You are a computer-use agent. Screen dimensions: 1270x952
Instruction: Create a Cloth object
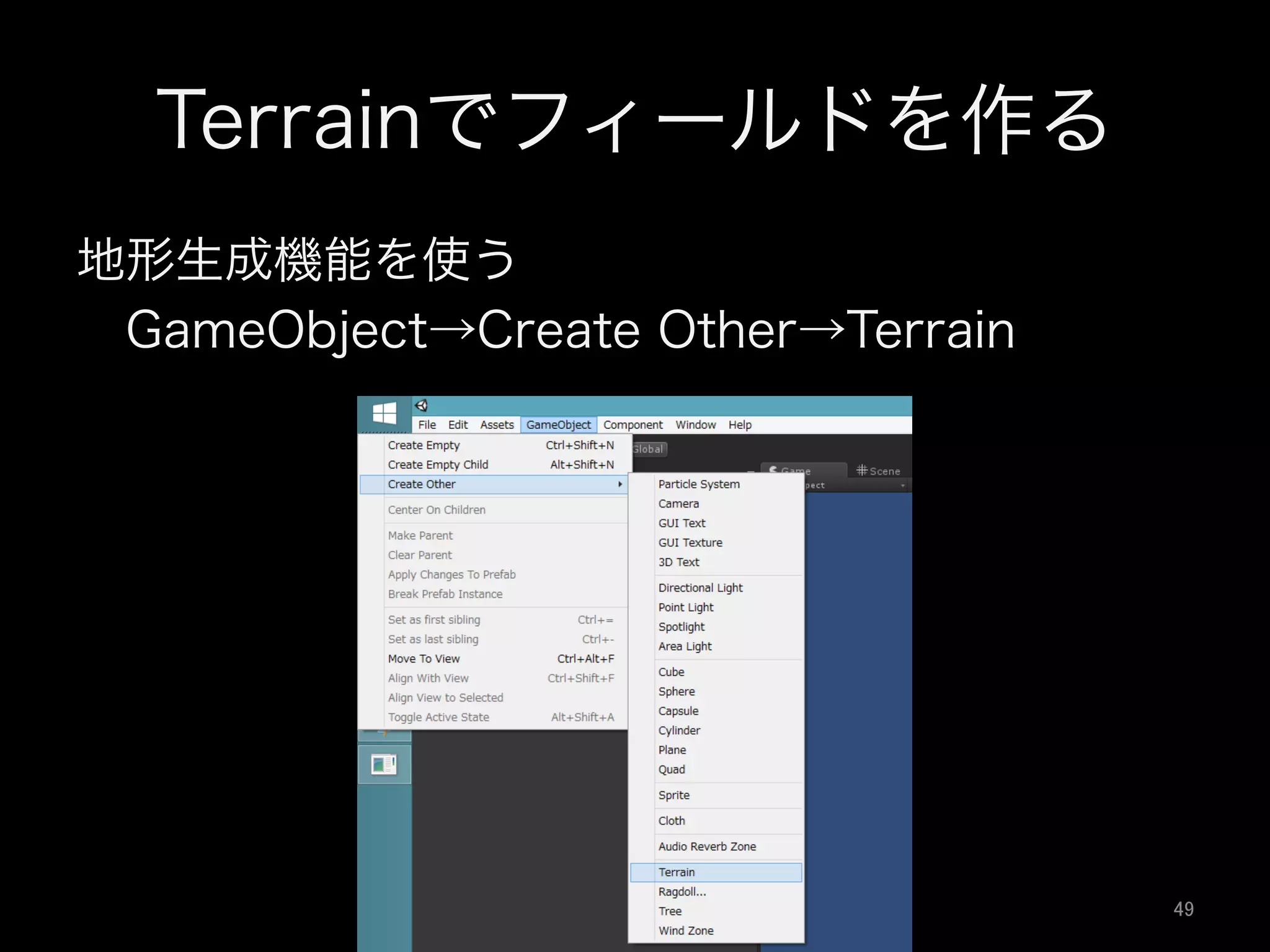(x=716, y=821)
